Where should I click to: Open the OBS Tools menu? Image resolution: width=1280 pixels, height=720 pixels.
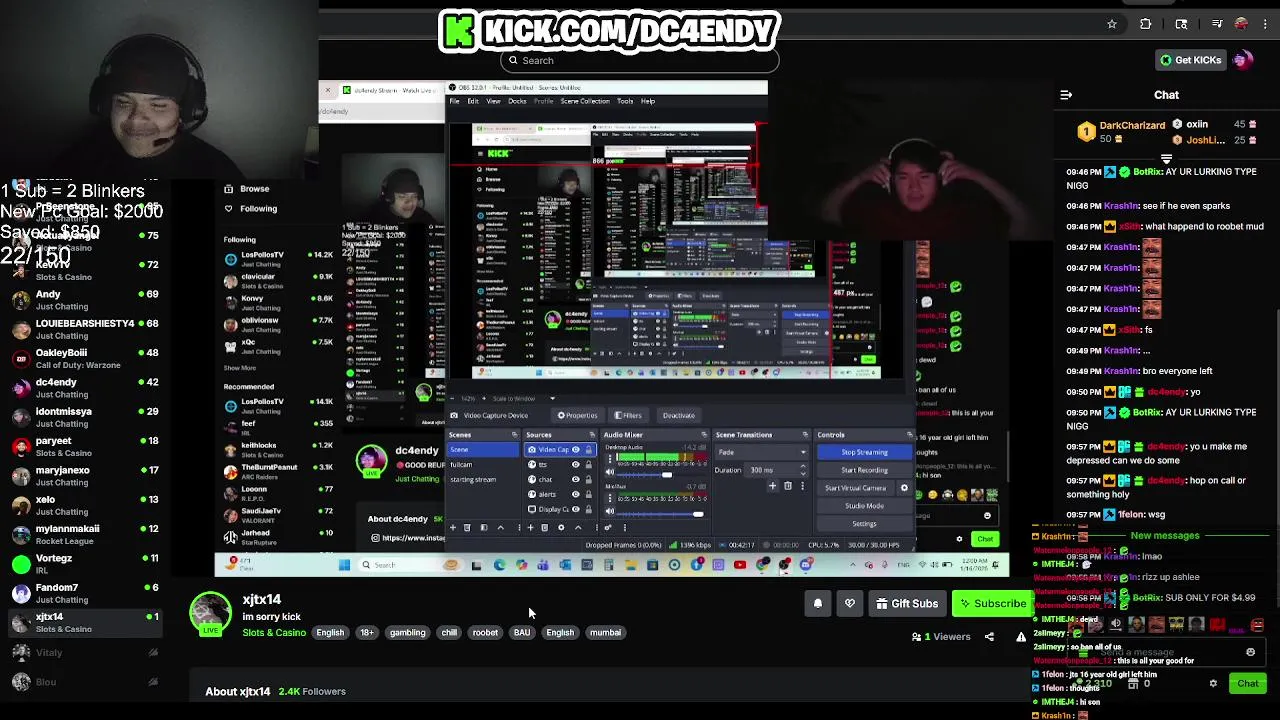(x=625, y=101)
